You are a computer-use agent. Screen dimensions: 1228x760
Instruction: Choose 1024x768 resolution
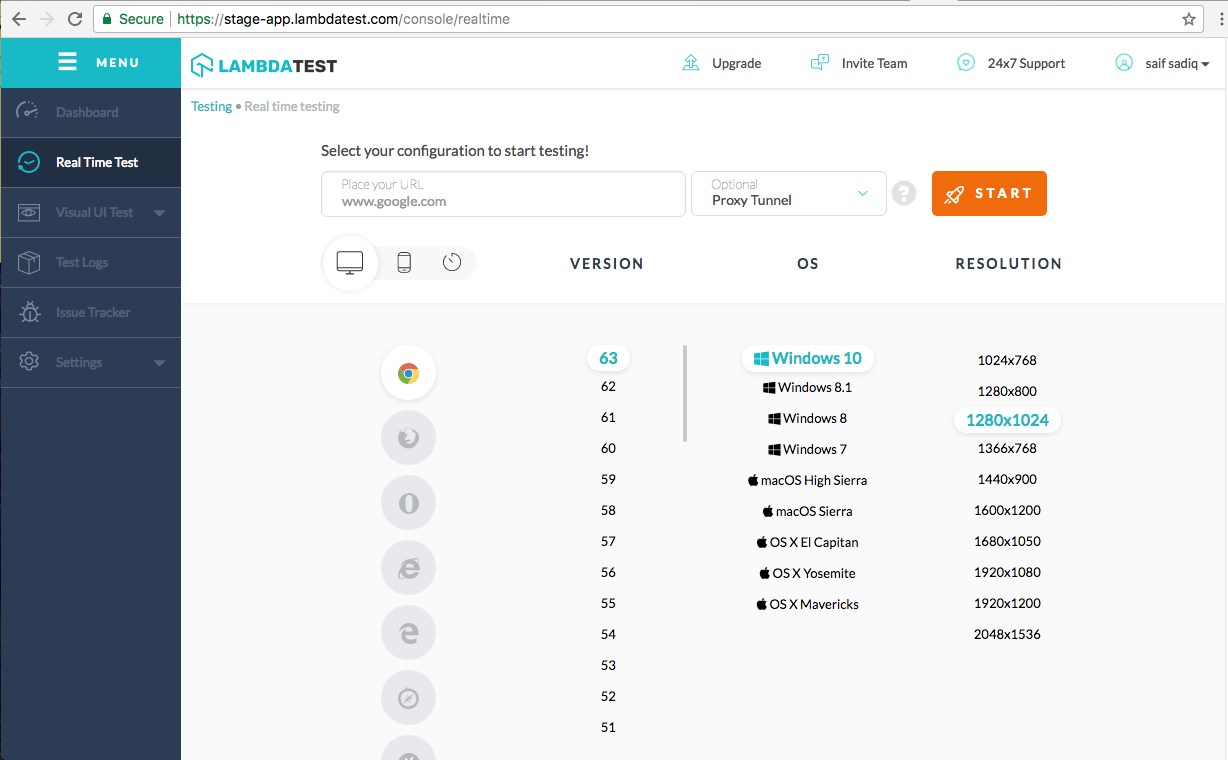coord(1007,361)
